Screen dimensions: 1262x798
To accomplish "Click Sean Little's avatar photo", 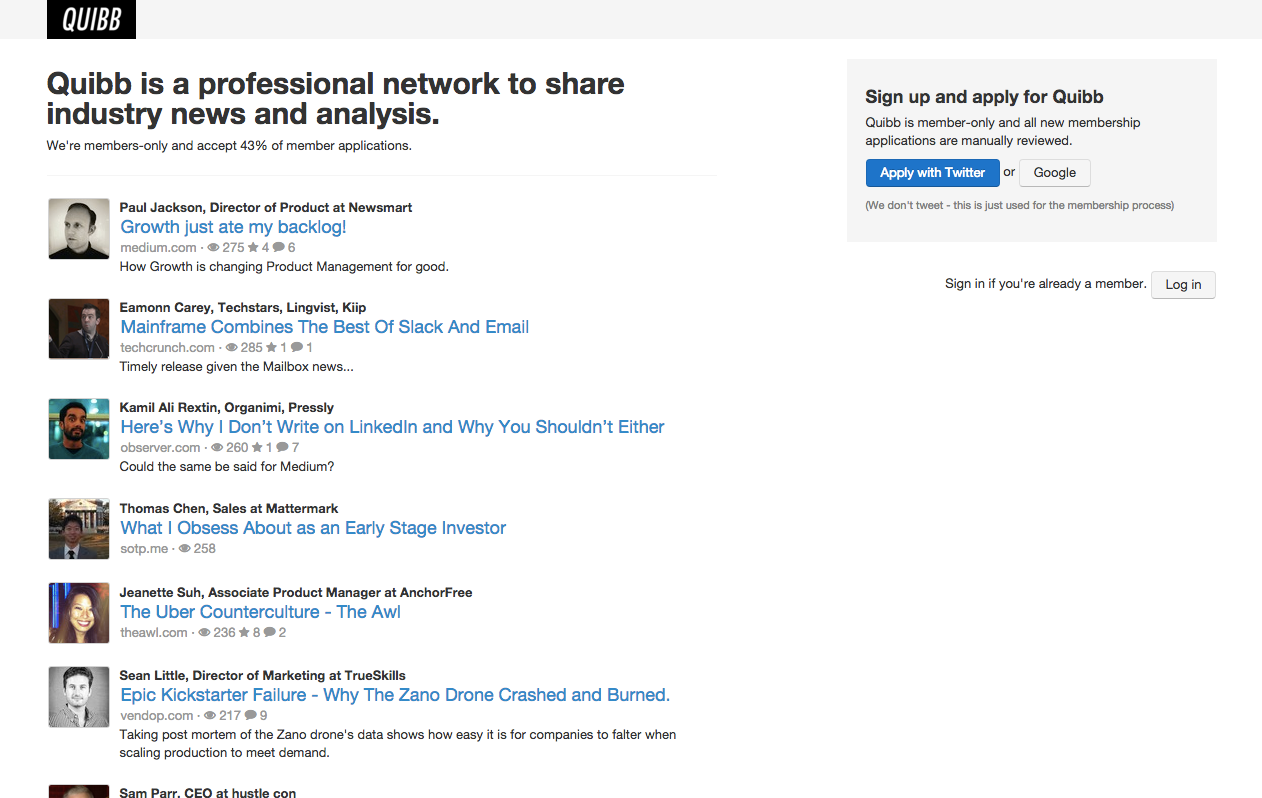I will click(x=79, y=697).
